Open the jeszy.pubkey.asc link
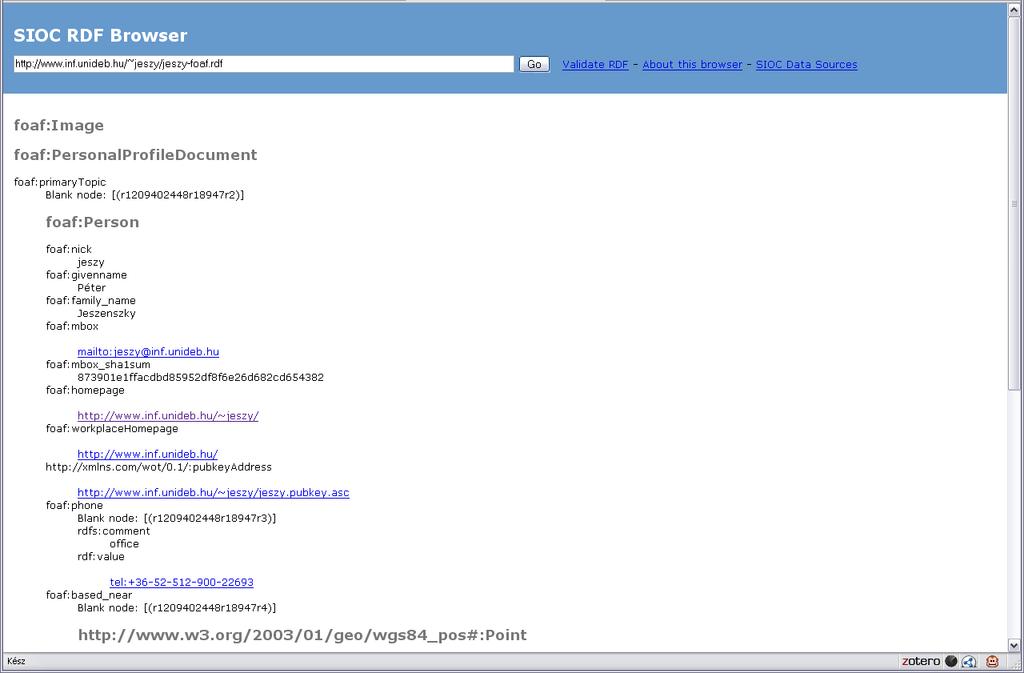The height and width of the screenshot is (673, 1024). (213, 493)
